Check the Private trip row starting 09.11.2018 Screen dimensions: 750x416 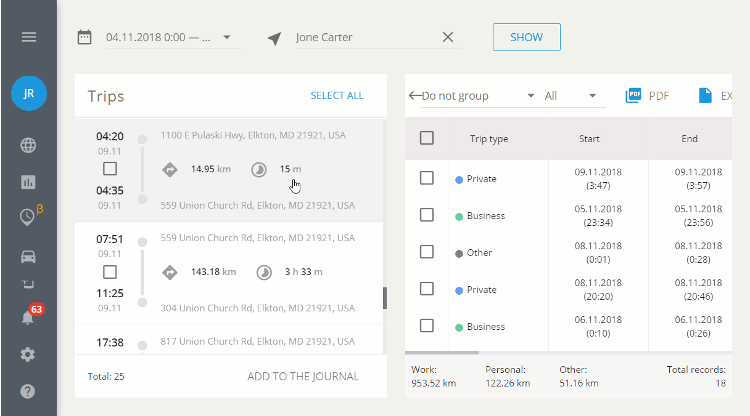coord(427,178)
